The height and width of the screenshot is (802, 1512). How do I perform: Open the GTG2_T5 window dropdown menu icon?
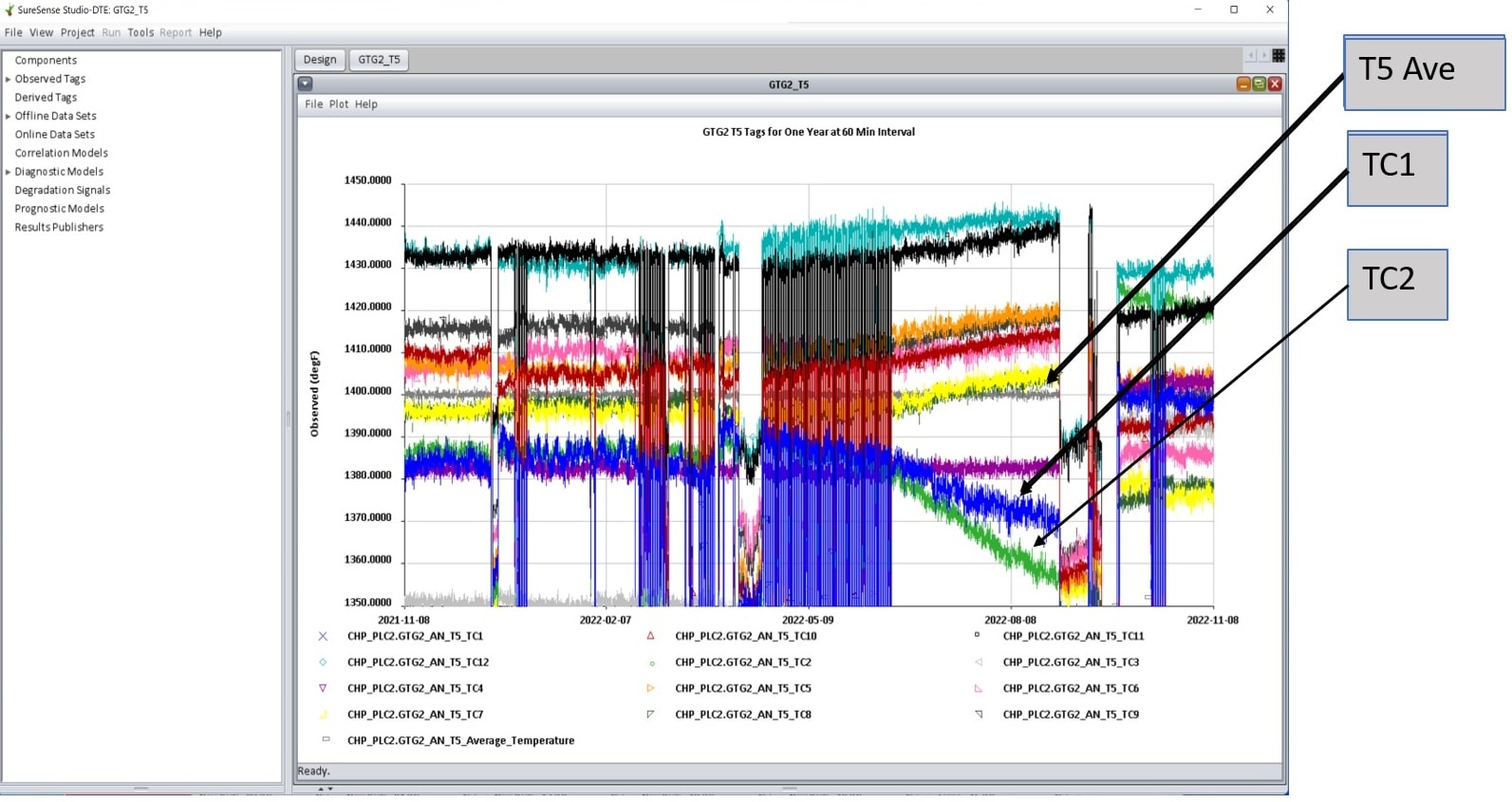[306, 84]
